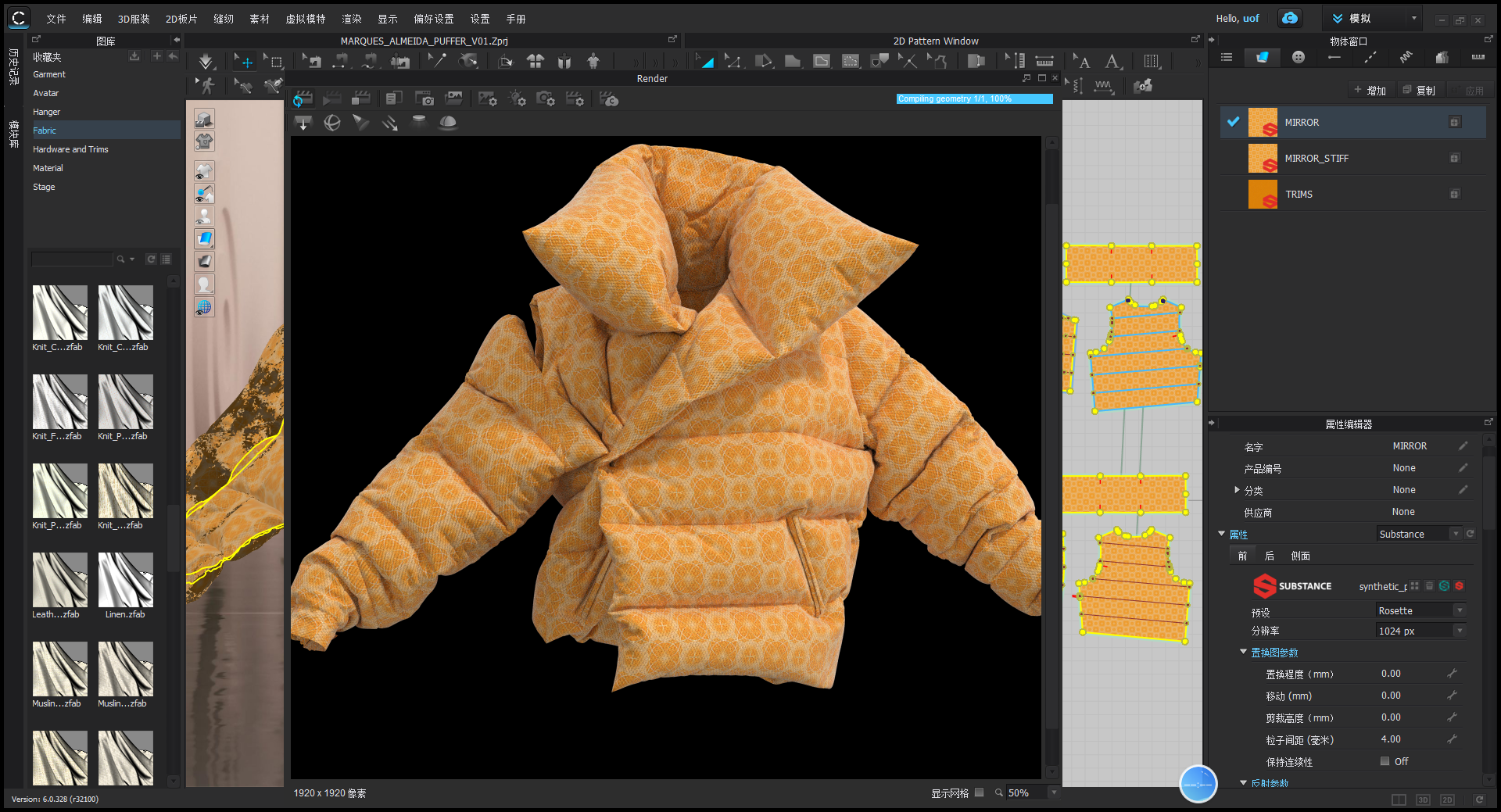Viewport: 1501px width, 812px height.
Task: Open the fabric tab in the object window
Action: tap(1263, 57)
